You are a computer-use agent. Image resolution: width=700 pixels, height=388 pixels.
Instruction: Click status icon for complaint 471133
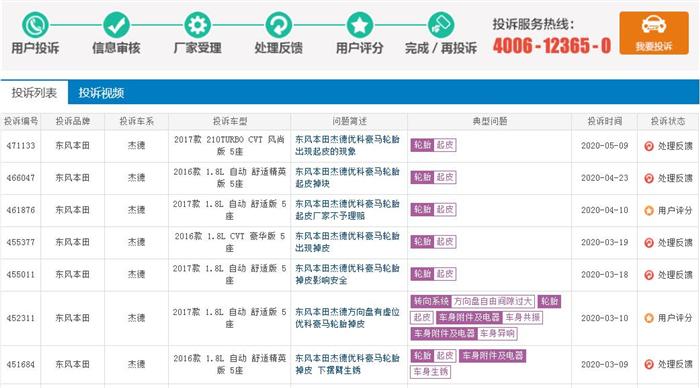[649, 146]
